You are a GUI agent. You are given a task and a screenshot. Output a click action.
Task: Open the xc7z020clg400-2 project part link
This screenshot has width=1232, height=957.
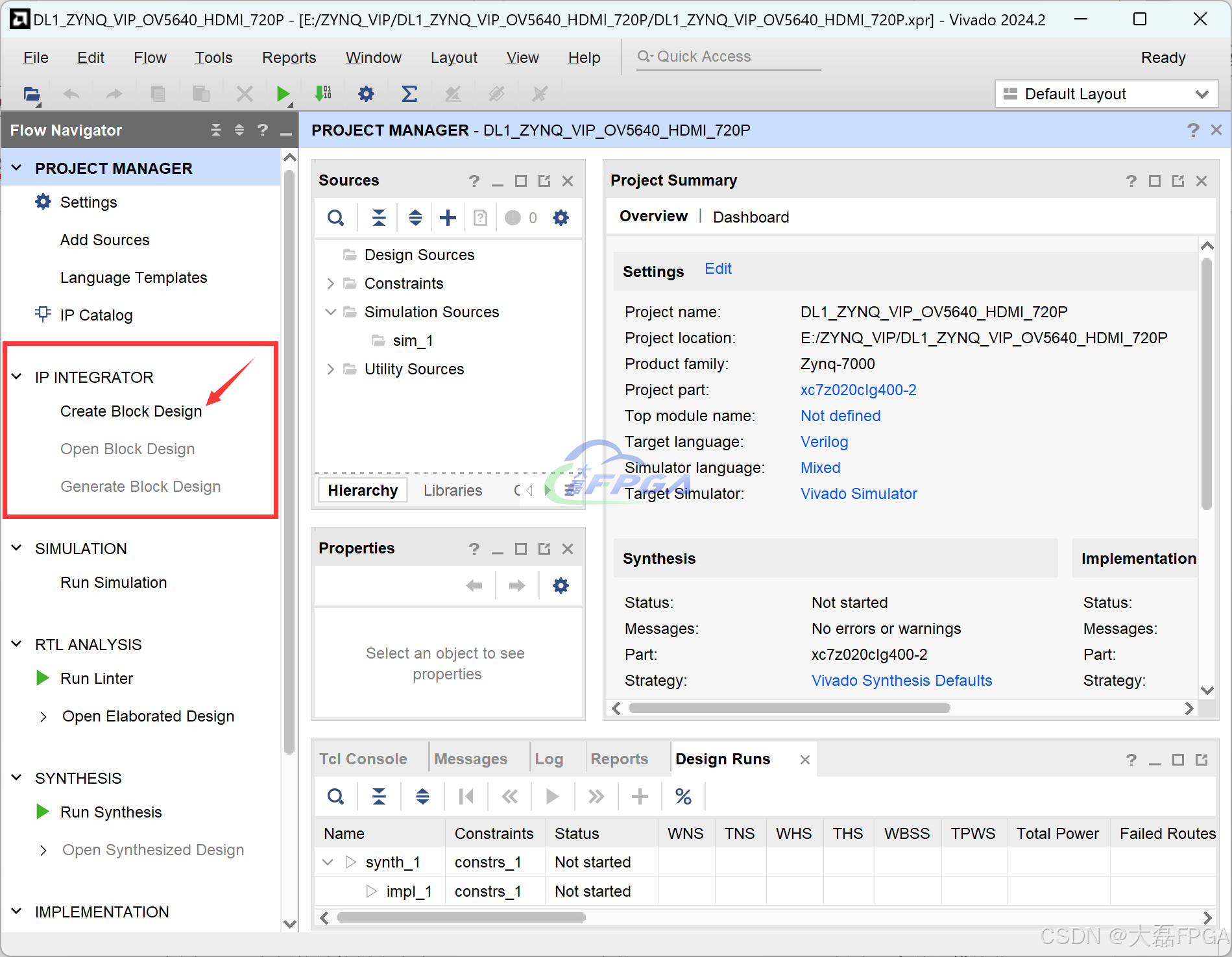click(x=858, y=390)
